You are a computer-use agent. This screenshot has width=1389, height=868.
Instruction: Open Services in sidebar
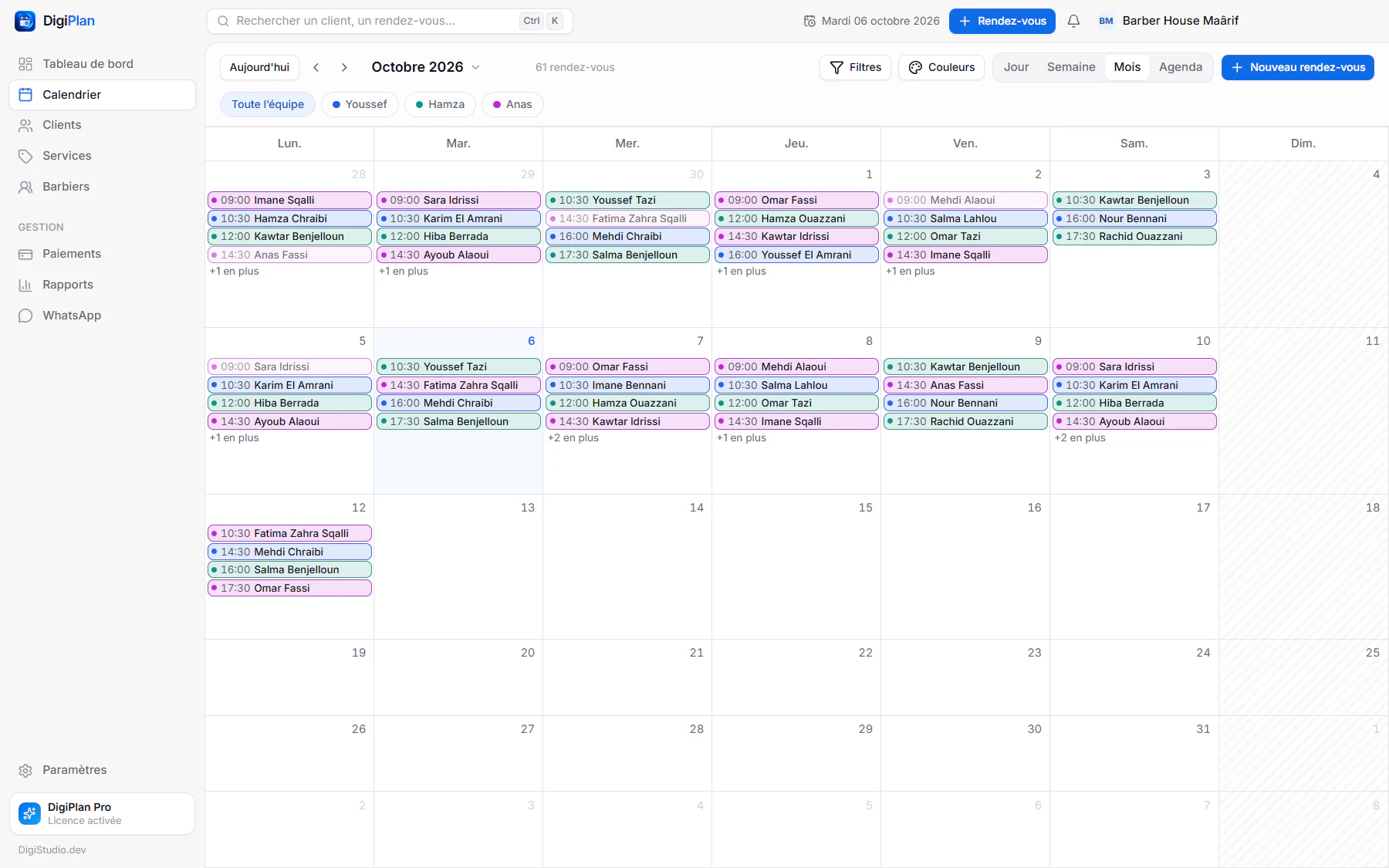point(102,156)
